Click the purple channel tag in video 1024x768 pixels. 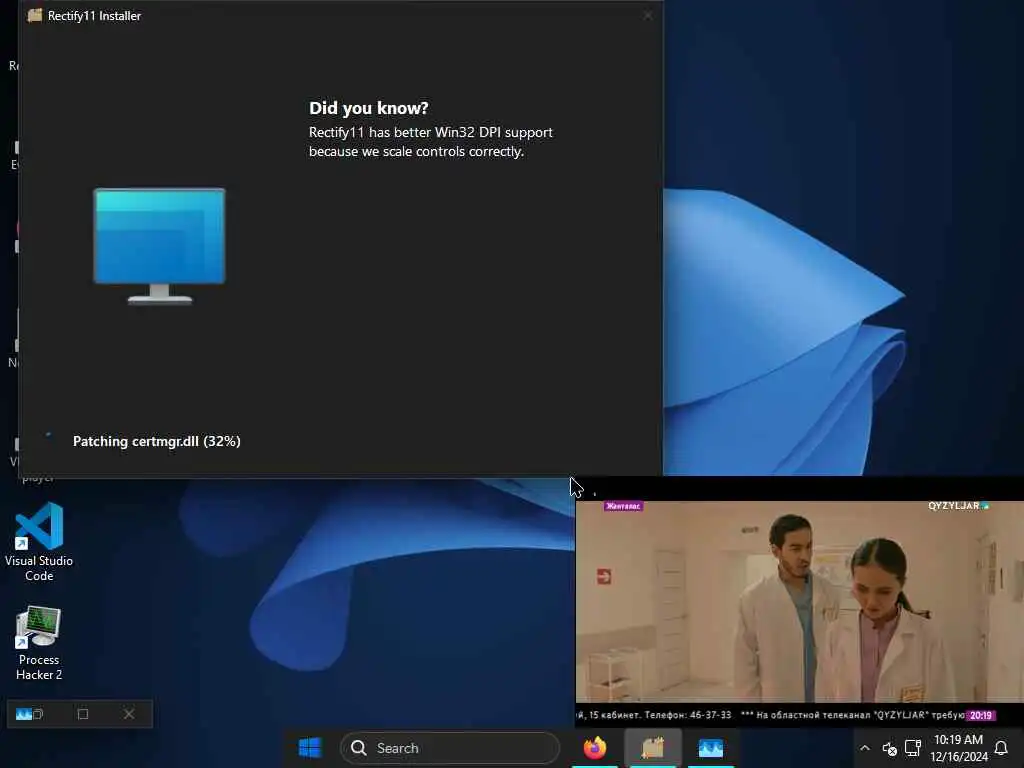pyautogui.click(x=624, y=506)
